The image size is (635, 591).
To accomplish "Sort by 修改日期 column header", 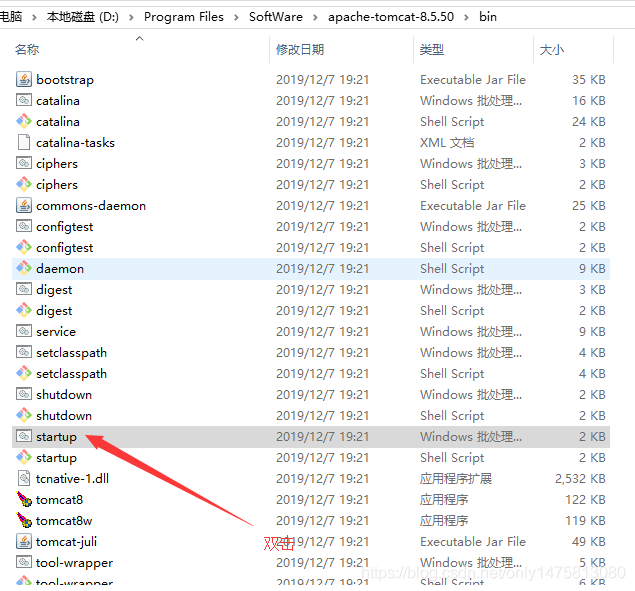I will 300,50.
